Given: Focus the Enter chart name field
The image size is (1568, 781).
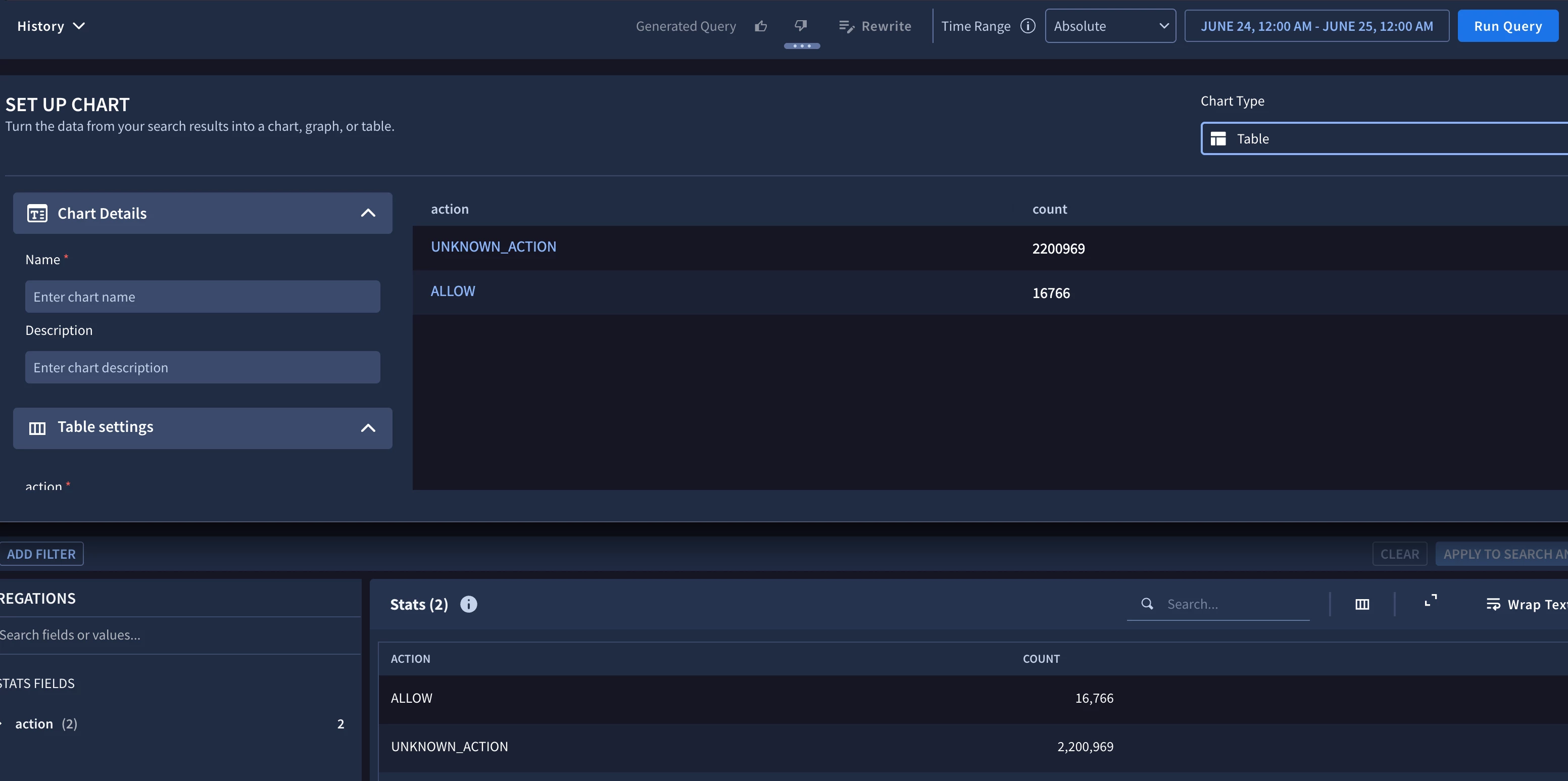Looking at the screenshot, I should [203, 297].
